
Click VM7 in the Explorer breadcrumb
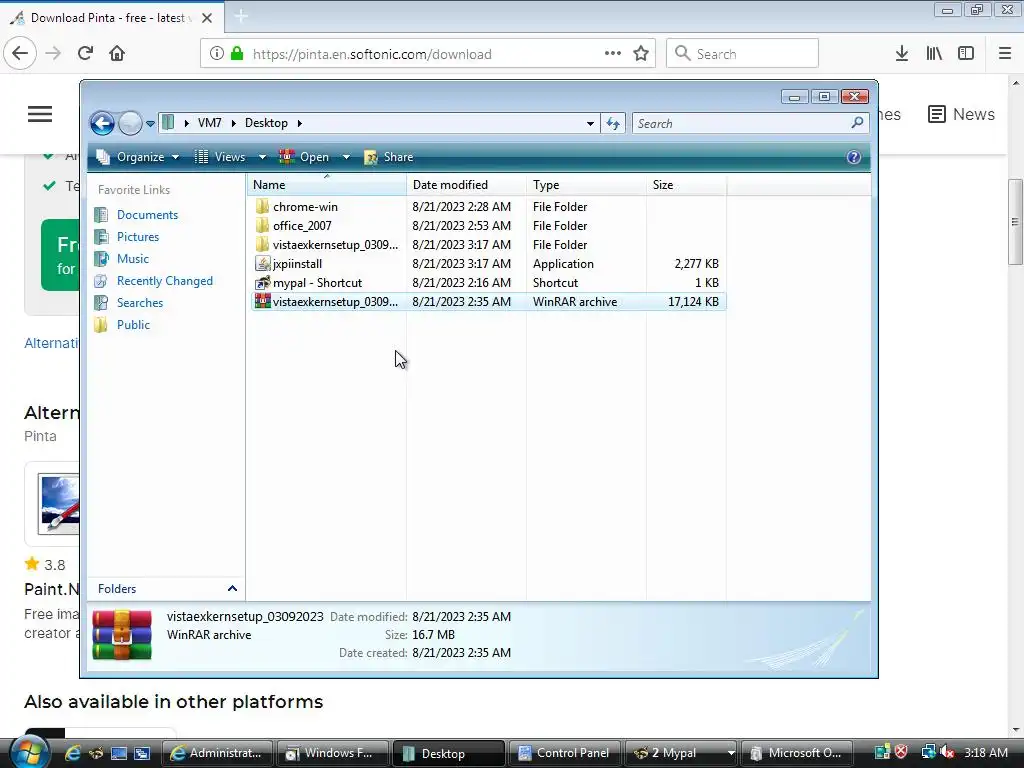210,123
